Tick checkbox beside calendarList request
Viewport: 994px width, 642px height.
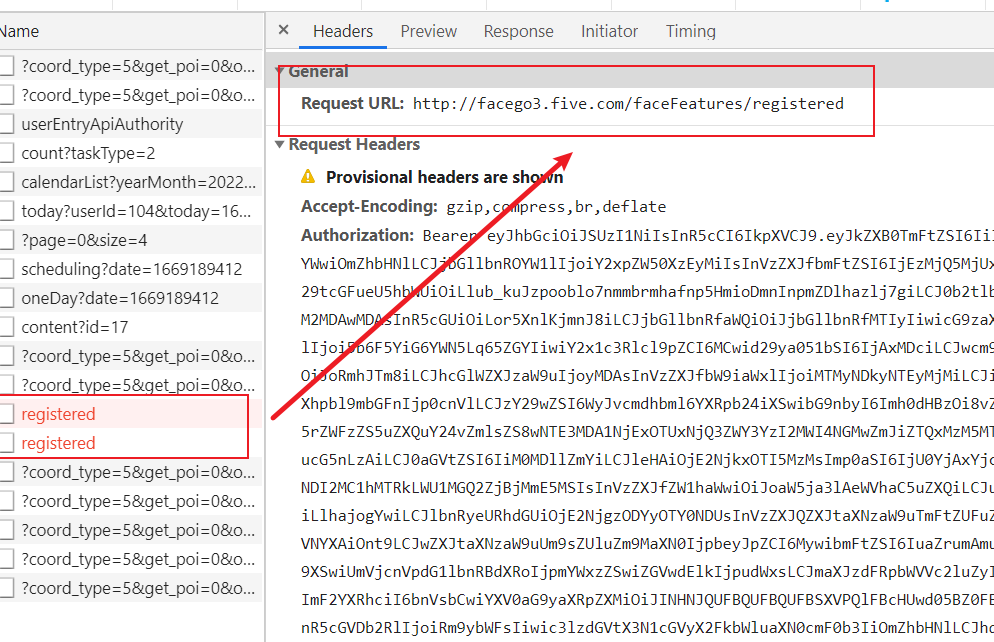(6, 183)
